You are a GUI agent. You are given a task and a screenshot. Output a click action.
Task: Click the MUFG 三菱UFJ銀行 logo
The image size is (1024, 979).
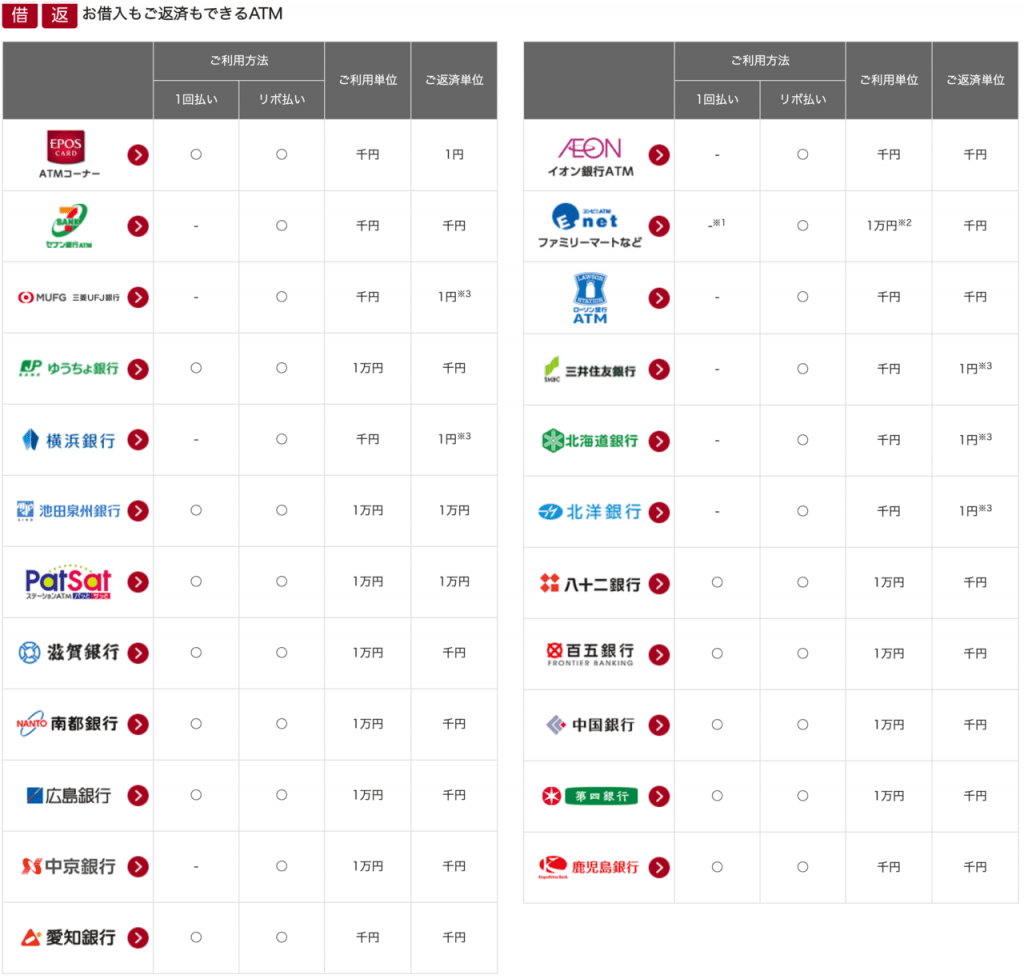(x=69, y=297)
